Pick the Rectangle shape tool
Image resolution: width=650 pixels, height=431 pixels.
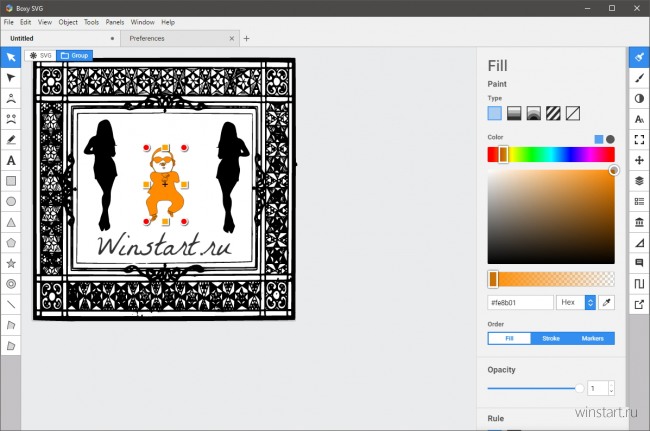(x=11, y=181)
